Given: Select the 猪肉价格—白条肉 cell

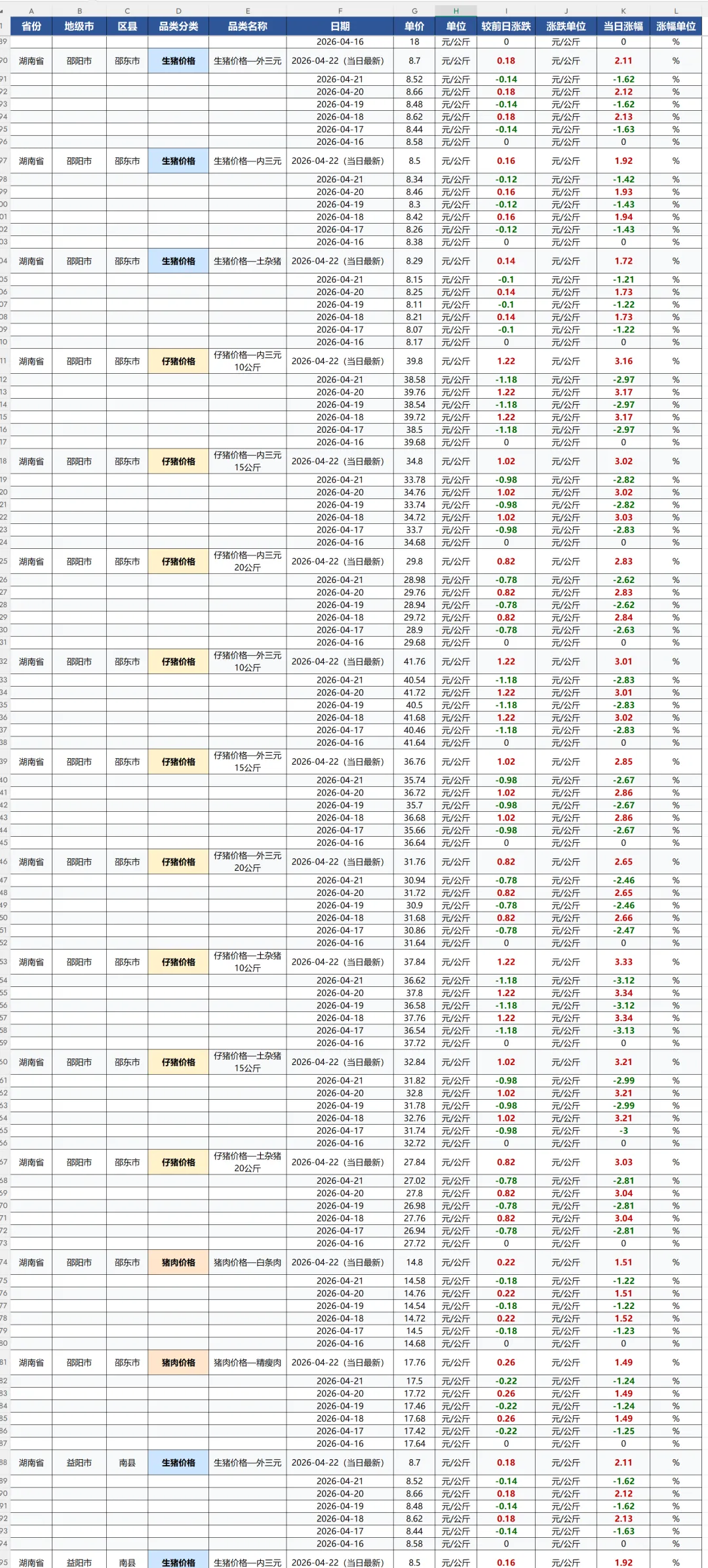Looking at the screenshot, I should pos(248,1262).
